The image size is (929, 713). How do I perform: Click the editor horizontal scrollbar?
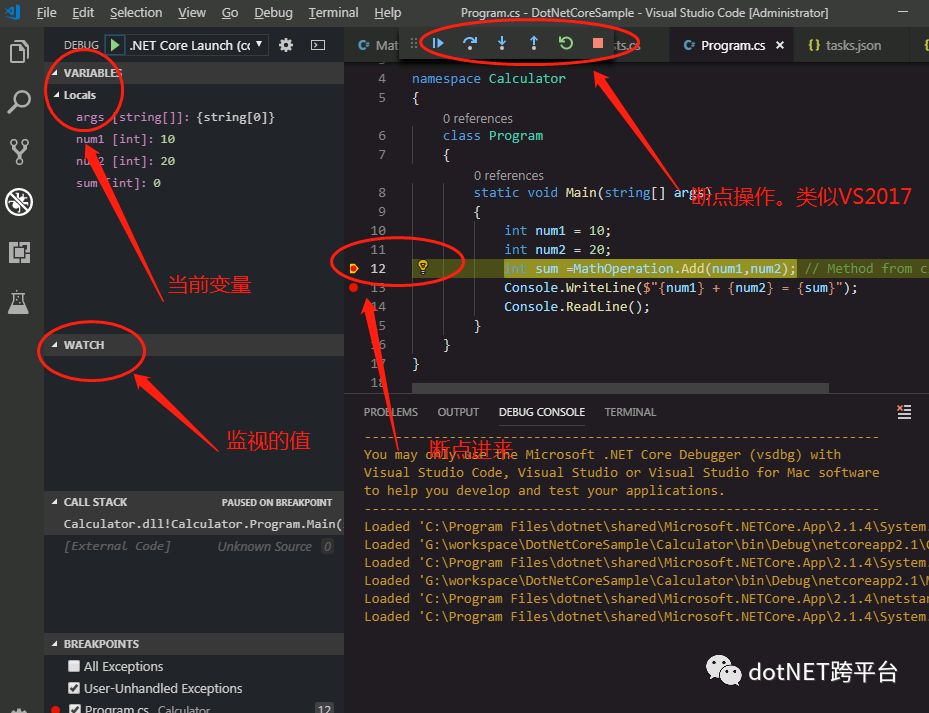tap(620, 388)
